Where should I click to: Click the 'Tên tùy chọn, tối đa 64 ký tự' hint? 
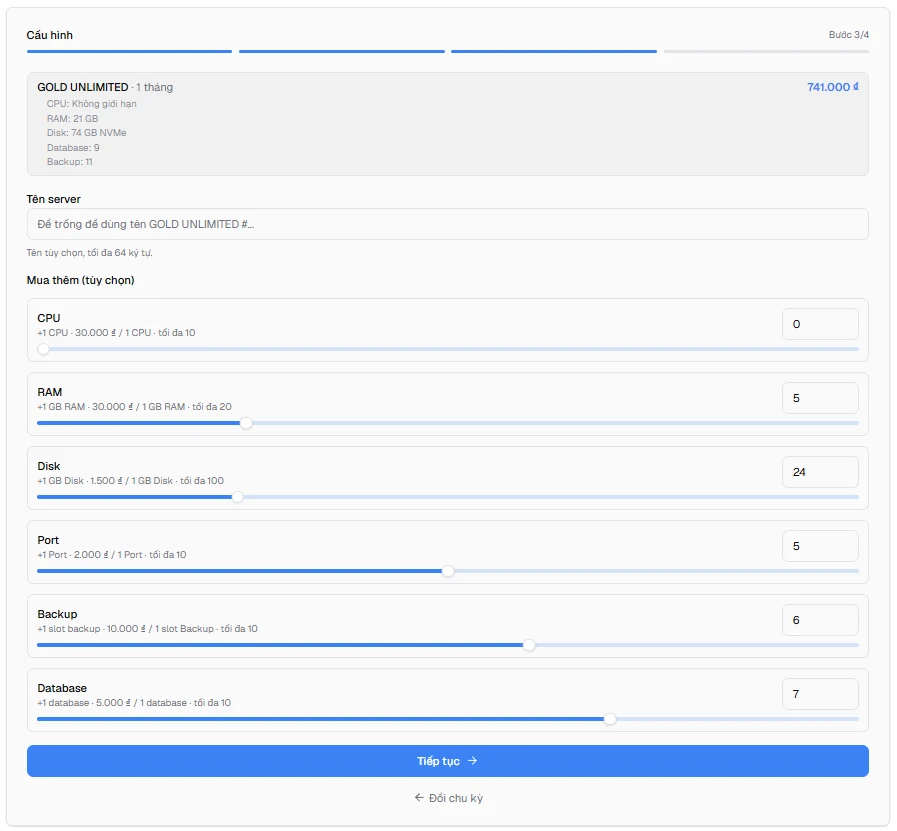click(x=89, y=253)
